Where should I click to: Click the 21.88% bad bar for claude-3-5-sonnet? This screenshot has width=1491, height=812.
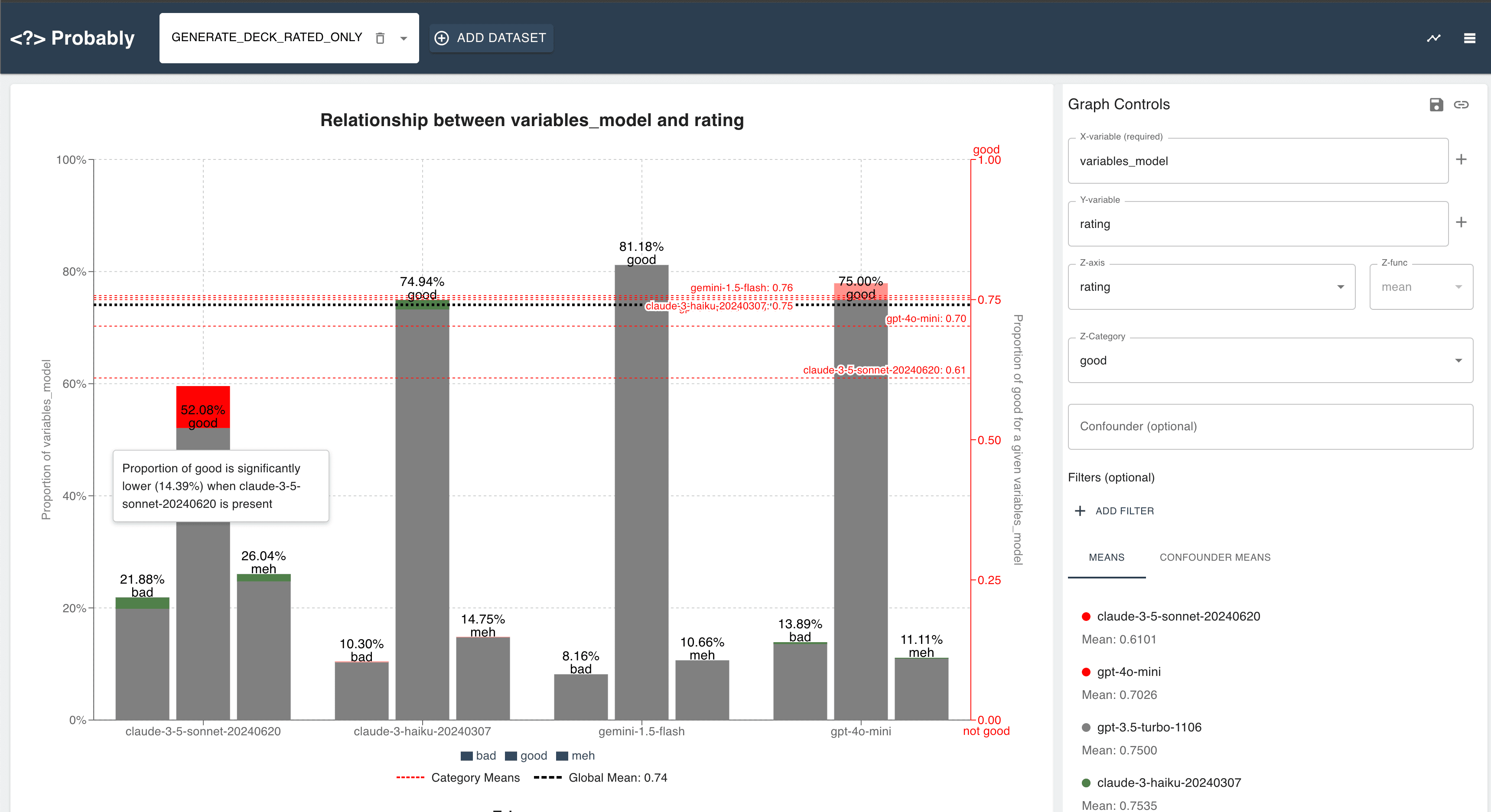coord(142,659)
